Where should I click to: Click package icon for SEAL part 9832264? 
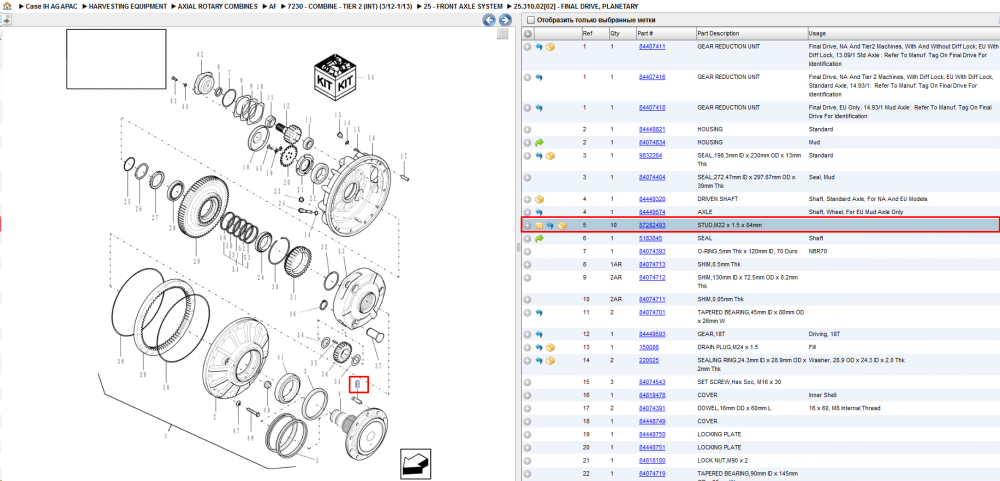point(550,156)
